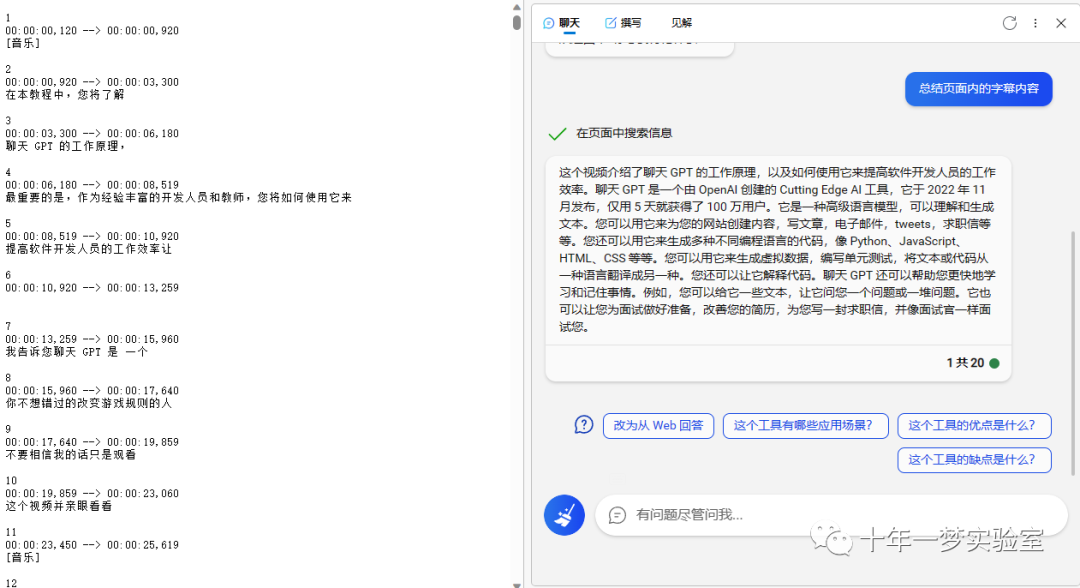Click the chat bubble icon in input box
This screenshot has width=1080, height=588.
click(x=617, y=515)
